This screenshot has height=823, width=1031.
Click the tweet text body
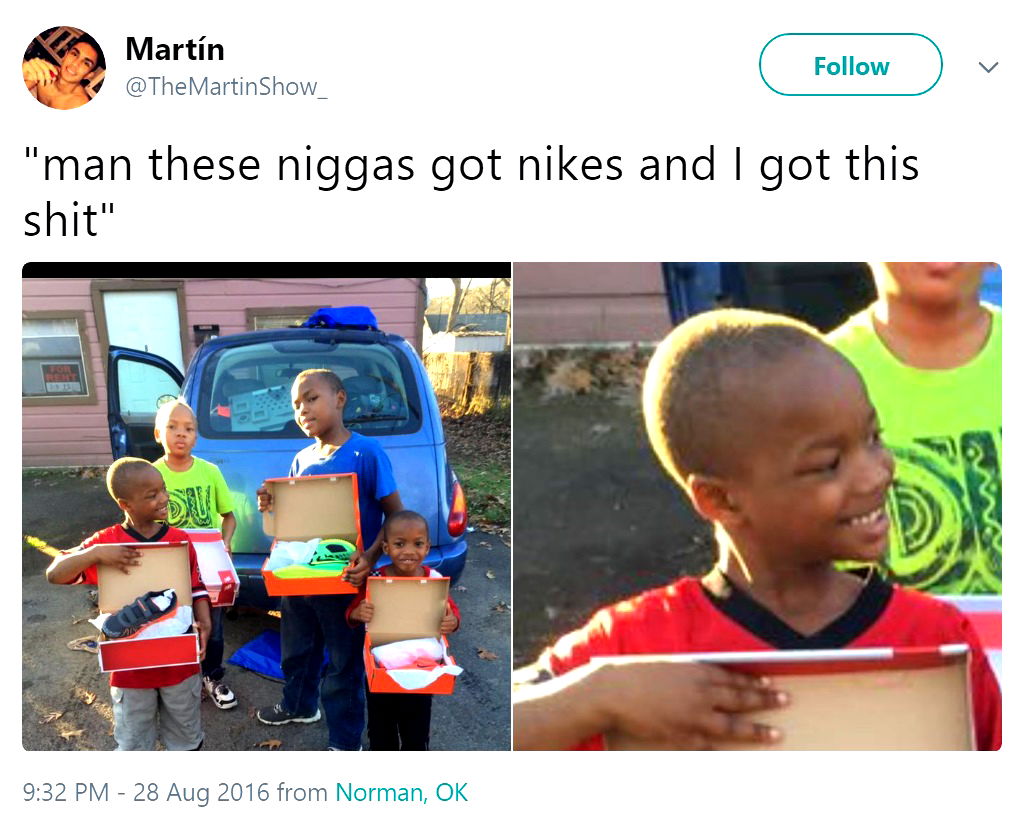(471, 191)
